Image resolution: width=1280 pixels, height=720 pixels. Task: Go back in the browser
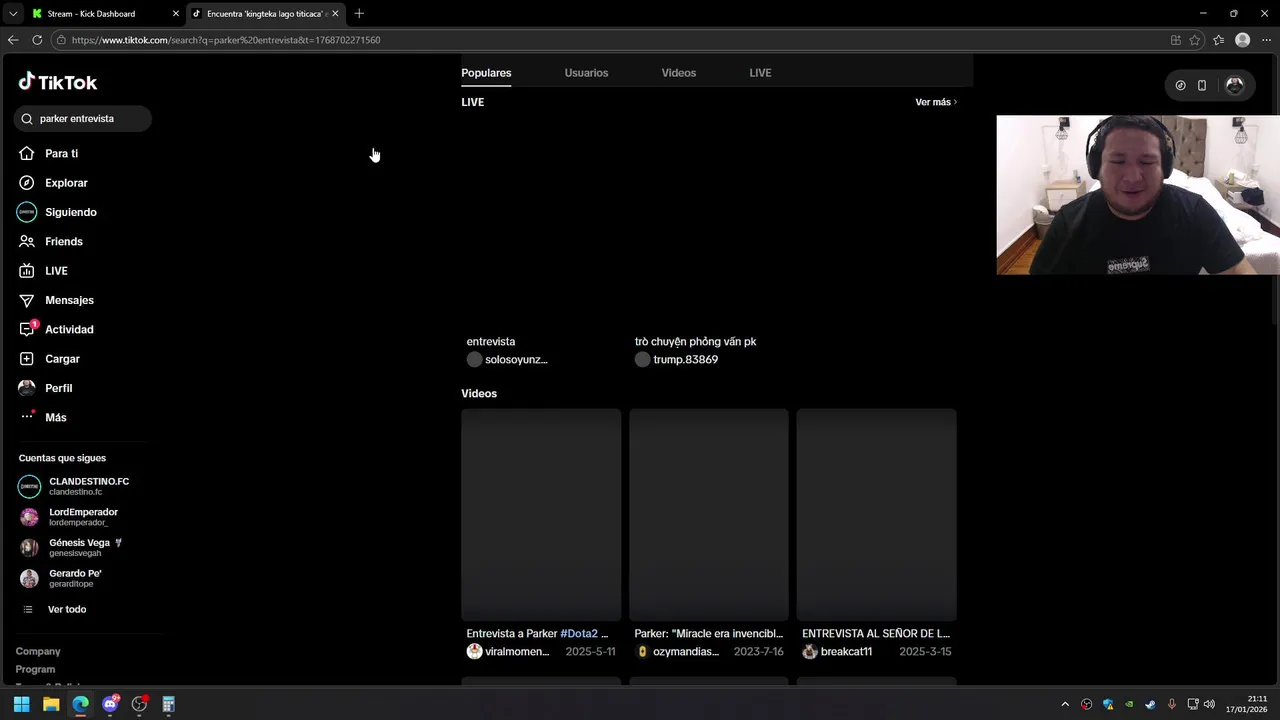13,40
